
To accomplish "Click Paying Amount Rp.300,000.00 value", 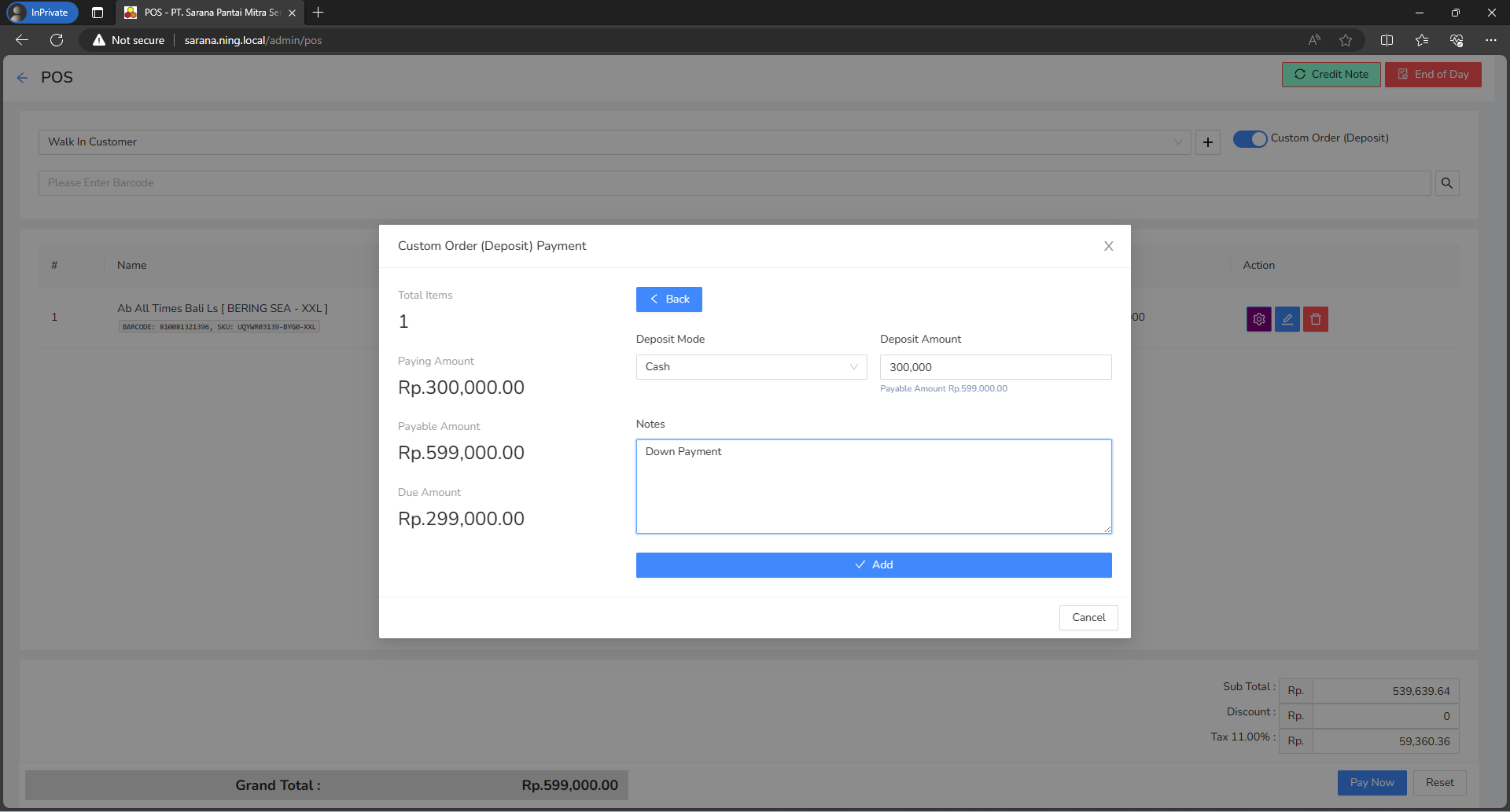I will pyautogui.click(x=461, y=388).
